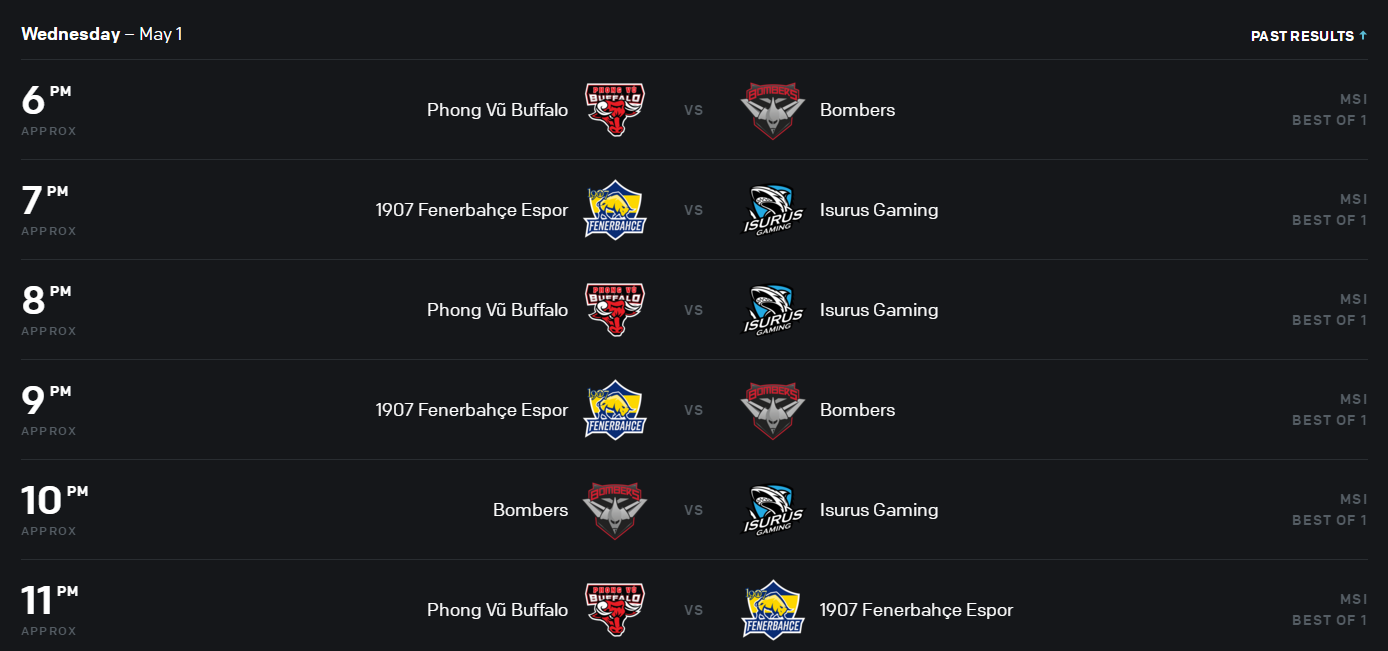Click Phong Vũ Buffalo logo in 6 PM match
Screen dimensions: 1388x651
point(614,110)
